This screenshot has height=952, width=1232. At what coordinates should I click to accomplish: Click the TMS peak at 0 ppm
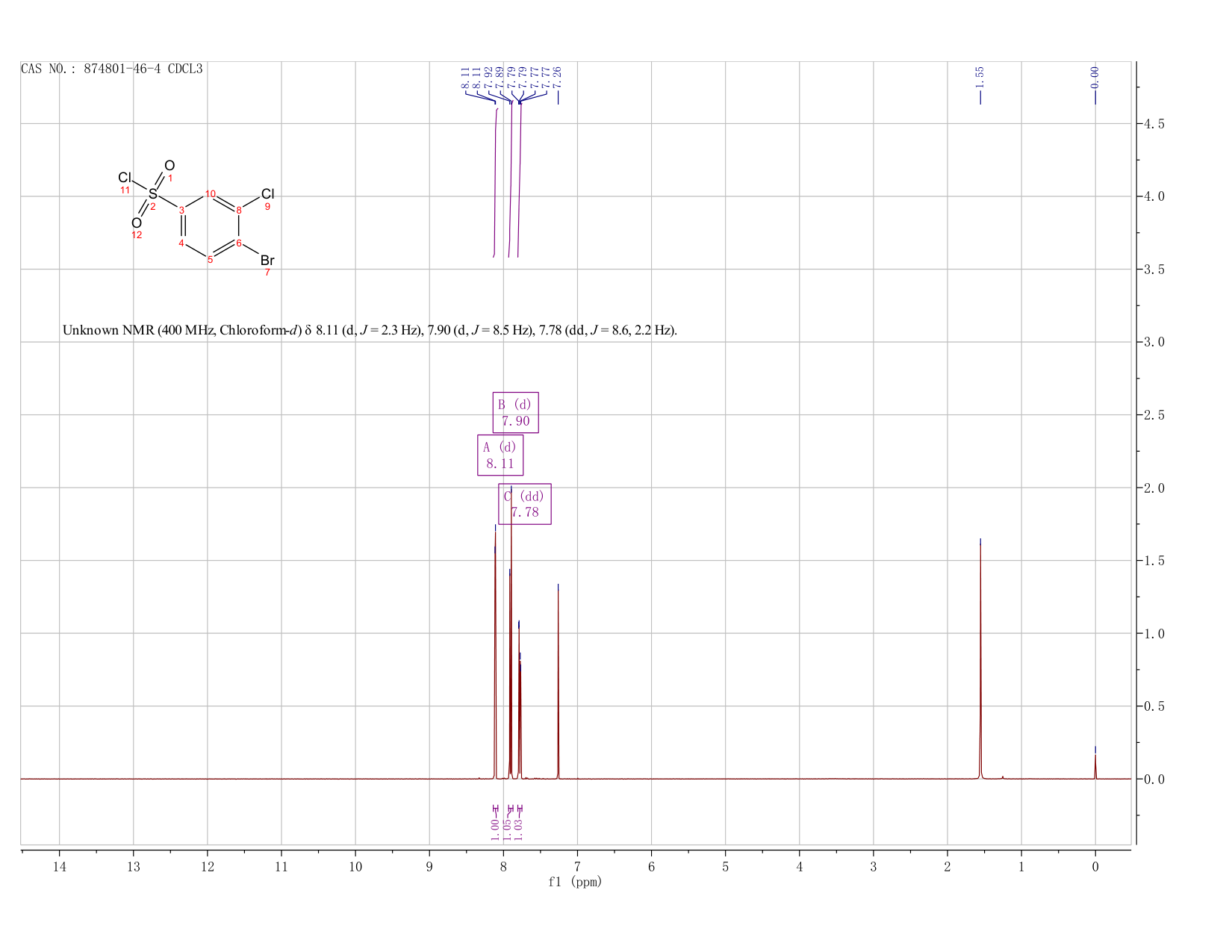(1095, 765)
